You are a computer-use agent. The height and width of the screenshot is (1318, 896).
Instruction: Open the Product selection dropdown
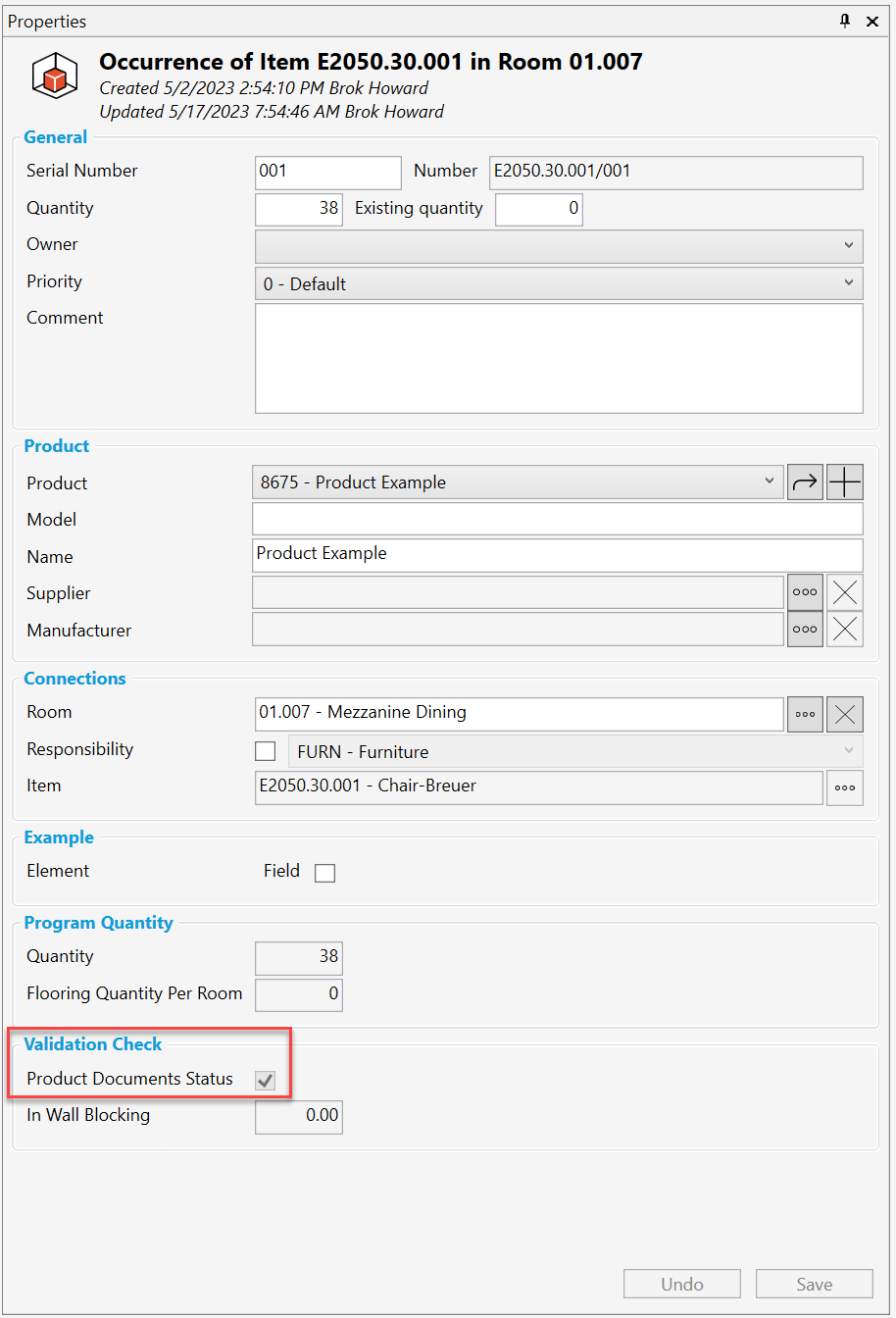click(518, 482)
